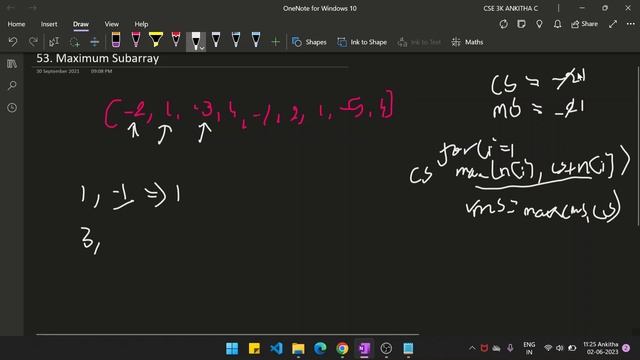Open recent notes in the sidebar
The image size is (640, 360).
coord(12,108)
